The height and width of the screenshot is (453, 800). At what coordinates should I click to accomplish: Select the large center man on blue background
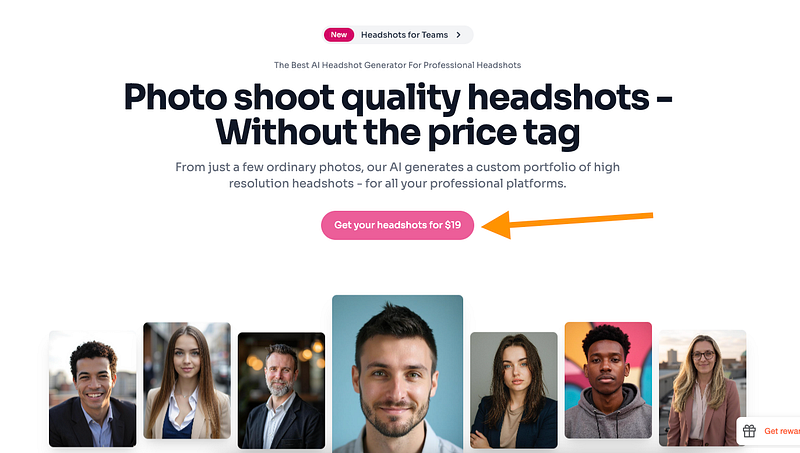397,374
